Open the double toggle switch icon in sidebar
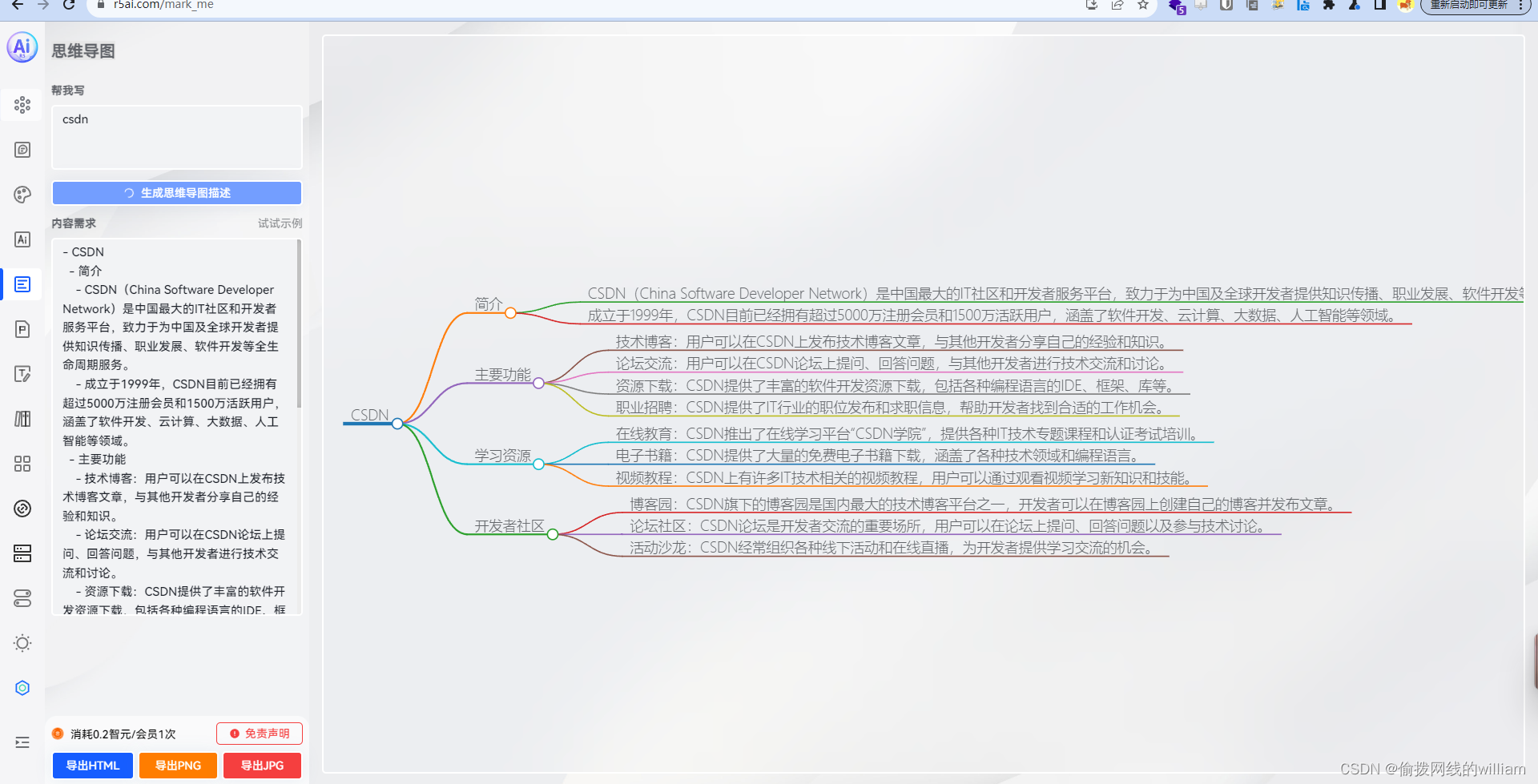 point(22,598)
